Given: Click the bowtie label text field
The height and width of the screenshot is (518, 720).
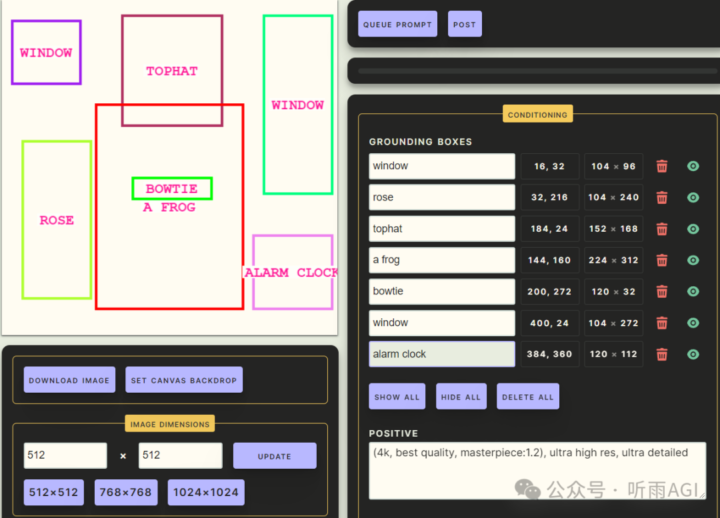Looking at the screenshot, I should pyautogui.click(x=441, y=291).
